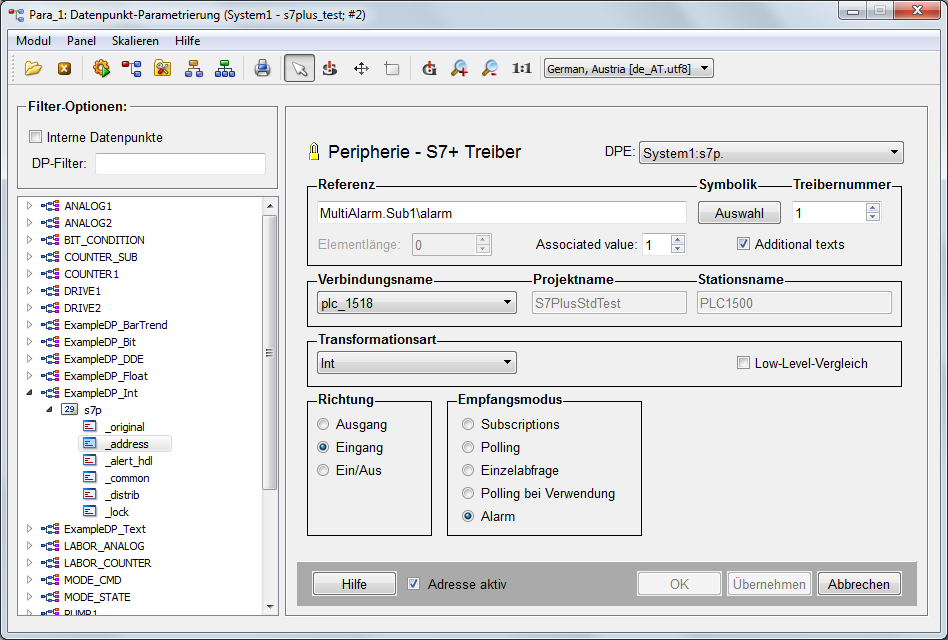Select the arrow pointer tool
Viewport: 948px width, 640px height.
point(298,68)
